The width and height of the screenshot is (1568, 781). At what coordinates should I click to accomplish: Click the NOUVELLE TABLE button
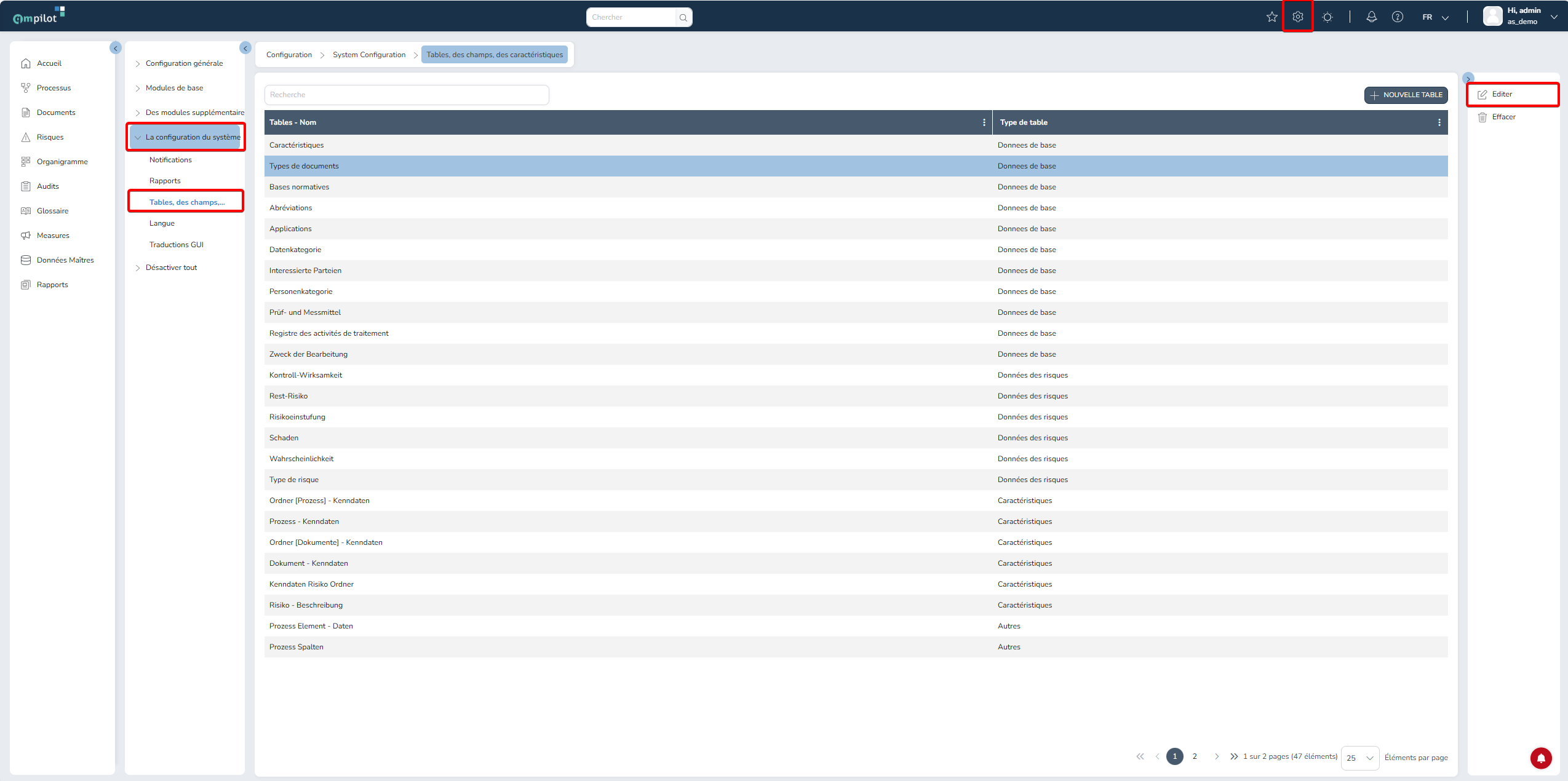tap(1406, 95)
